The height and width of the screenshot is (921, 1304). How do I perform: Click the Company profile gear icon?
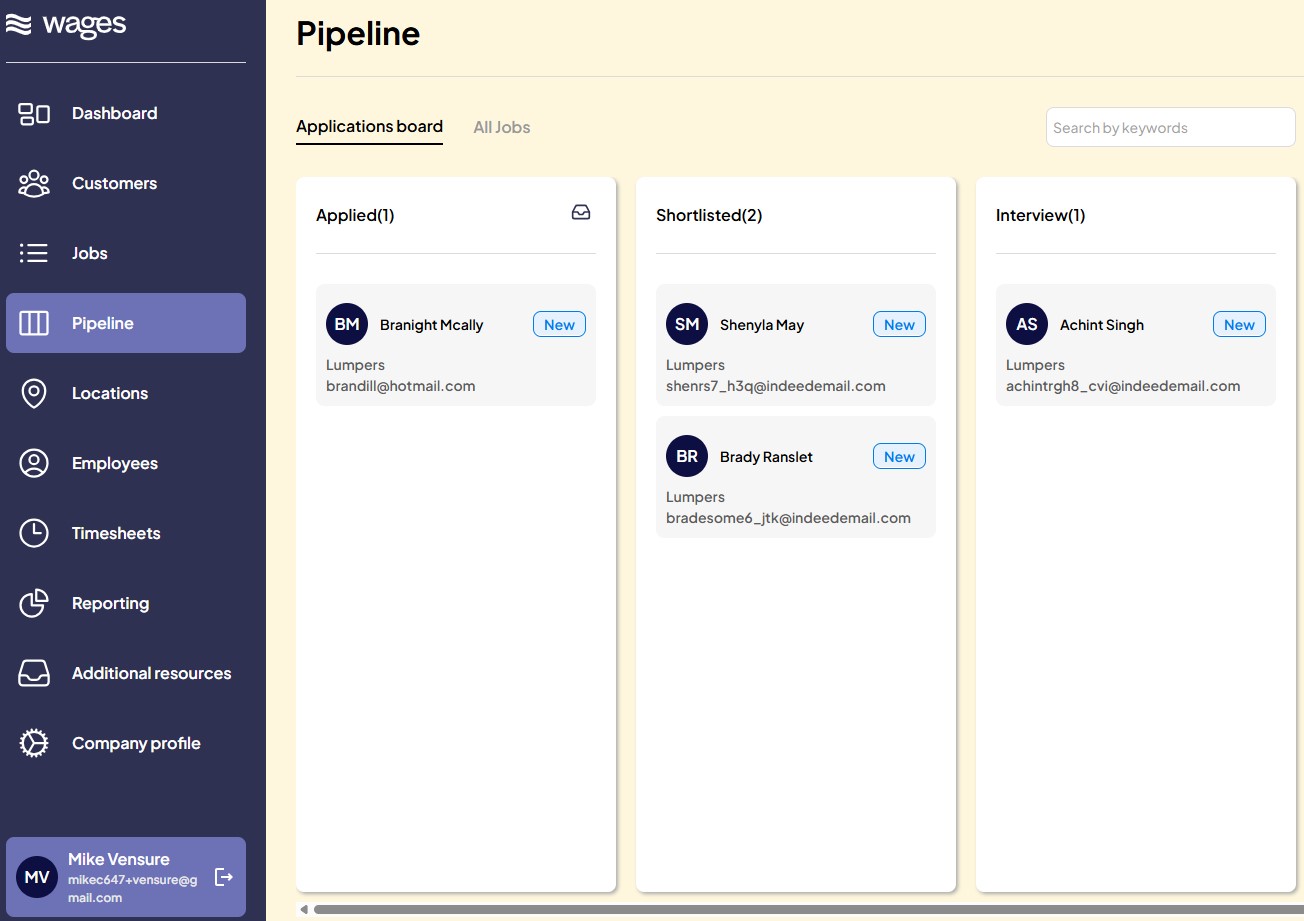(34, 744)
